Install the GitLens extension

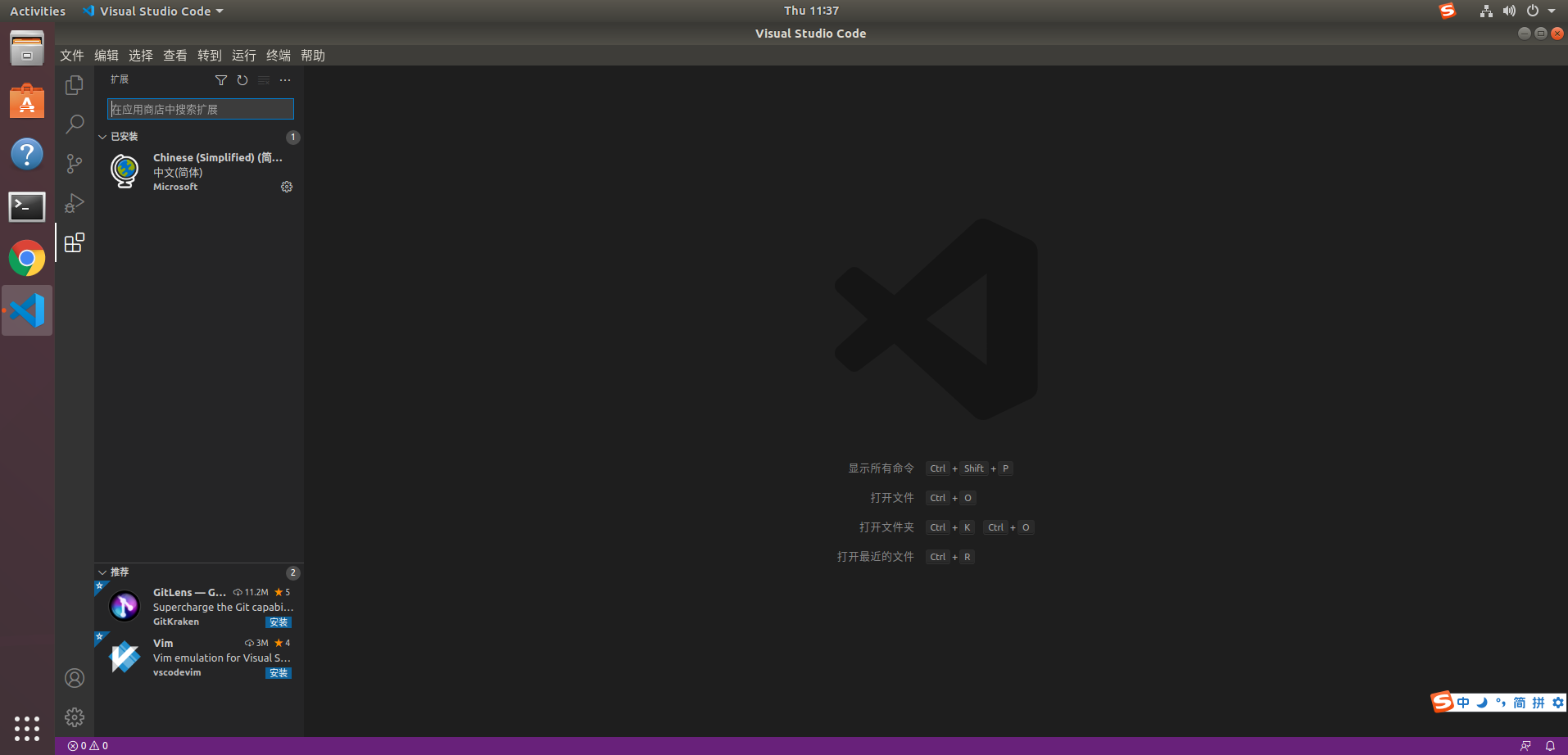[x=279, y=622]
